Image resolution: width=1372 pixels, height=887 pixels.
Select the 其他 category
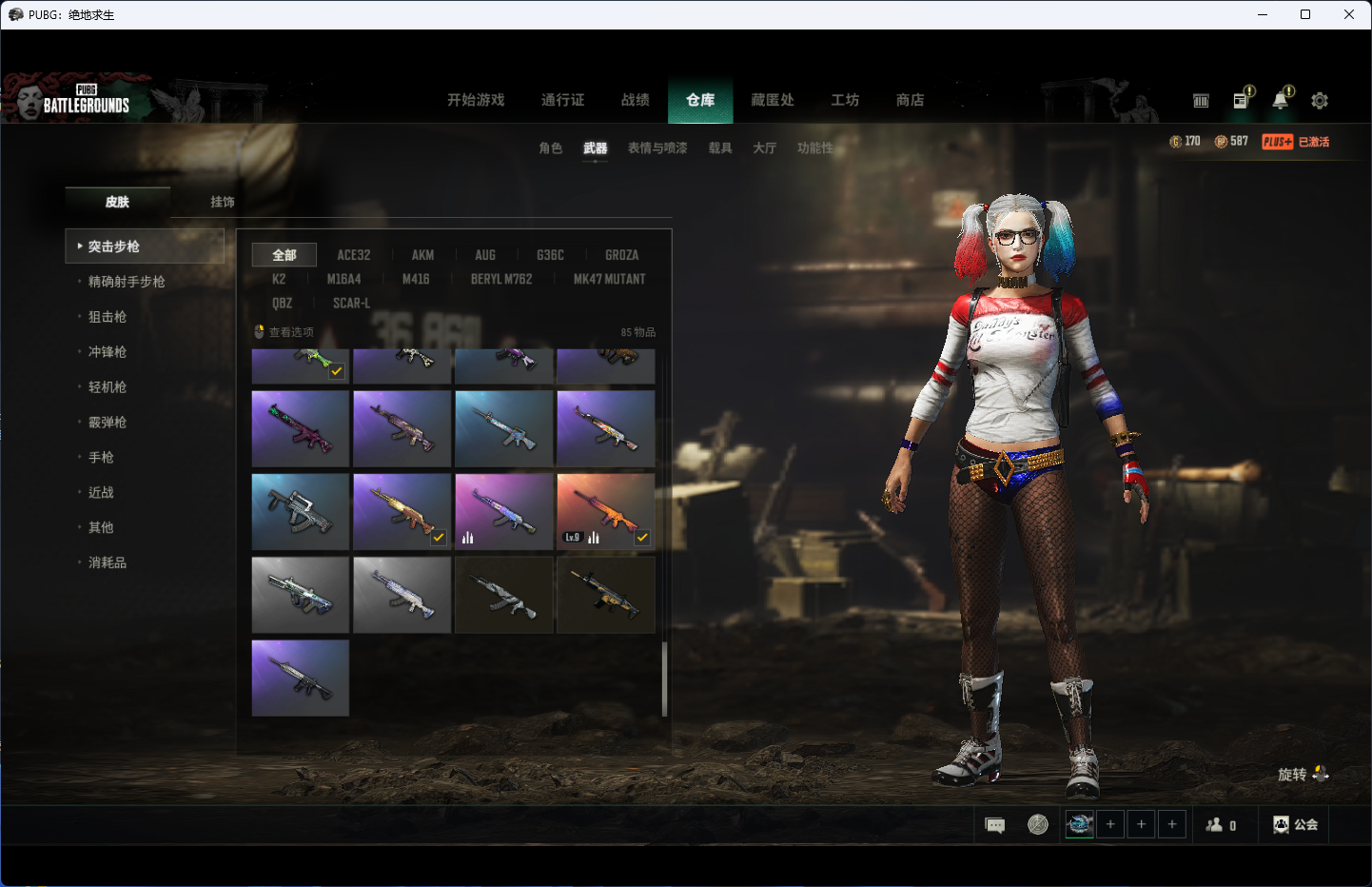coord(101,527)
